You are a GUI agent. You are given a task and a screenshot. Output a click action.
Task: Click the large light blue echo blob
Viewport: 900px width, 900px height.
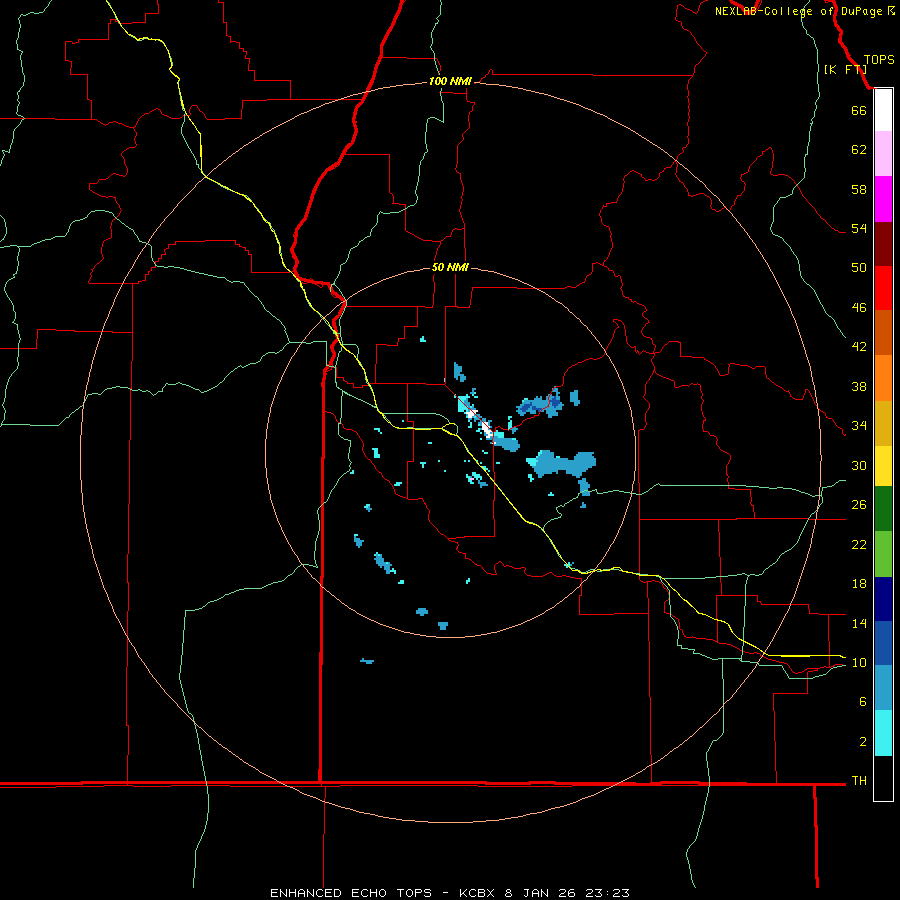(565, 463)
